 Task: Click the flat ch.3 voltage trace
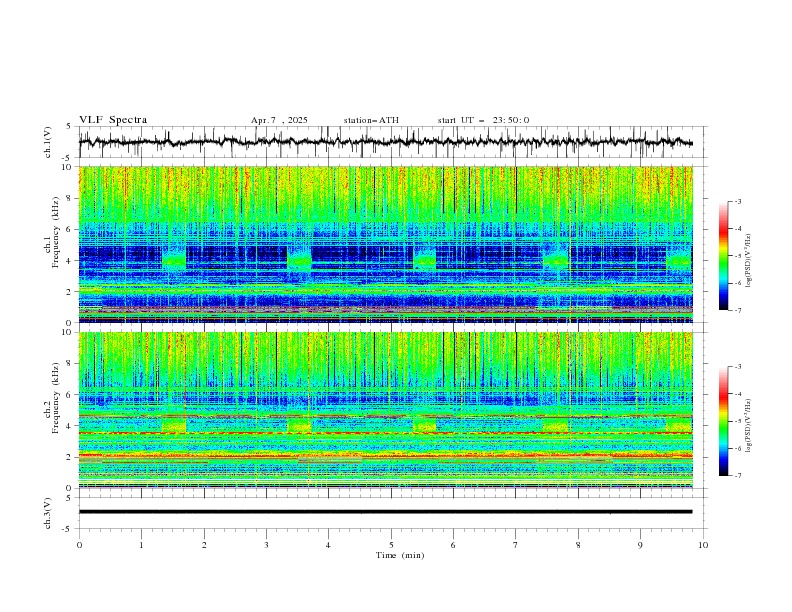tap(385, 512)
